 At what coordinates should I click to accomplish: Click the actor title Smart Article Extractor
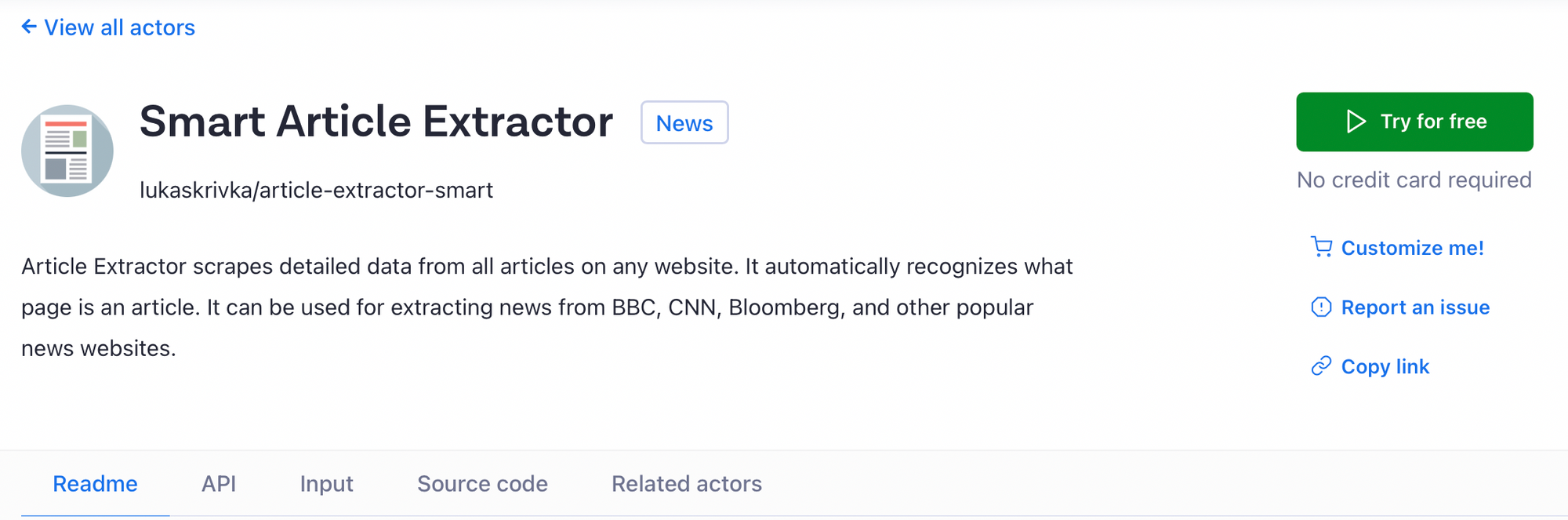pyautogui.click(x=377, y=121)
